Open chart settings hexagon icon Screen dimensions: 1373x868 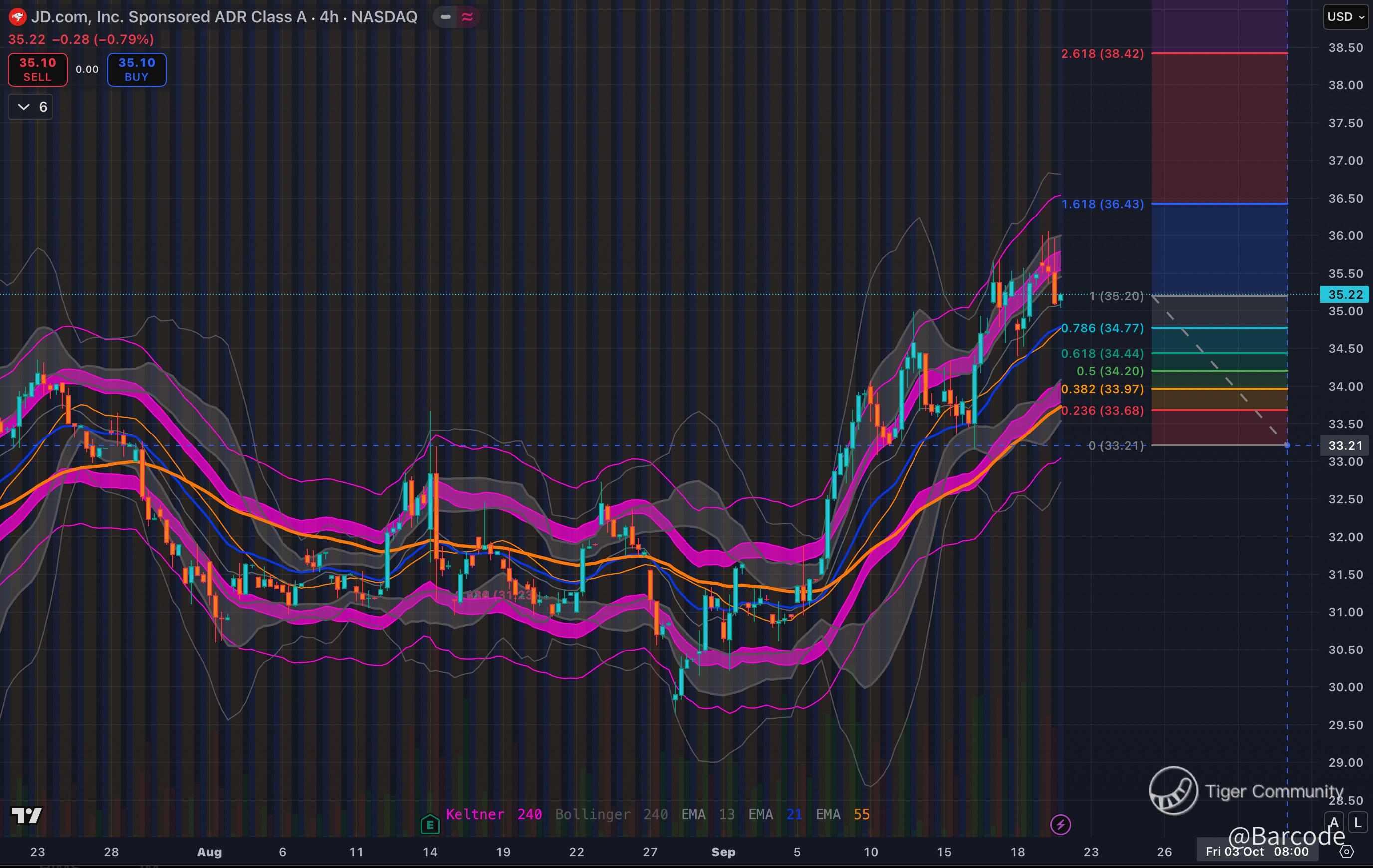point(1346,852)
